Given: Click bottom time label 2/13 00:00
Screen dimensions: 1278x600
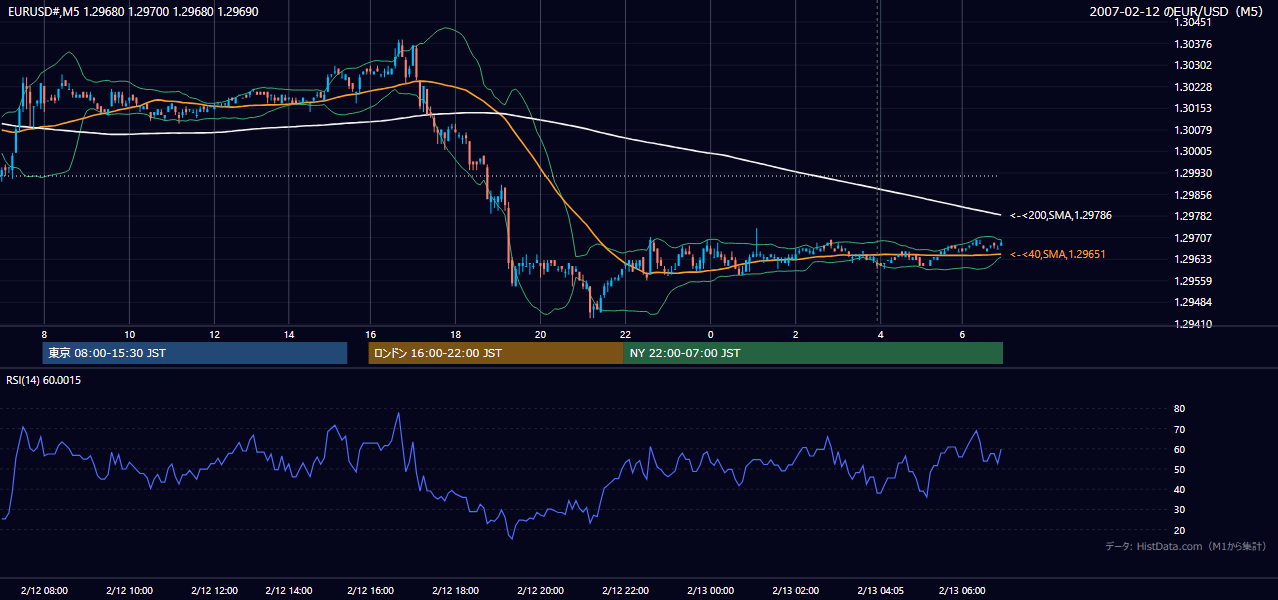Looking at the screenshot, I should 710,590.
